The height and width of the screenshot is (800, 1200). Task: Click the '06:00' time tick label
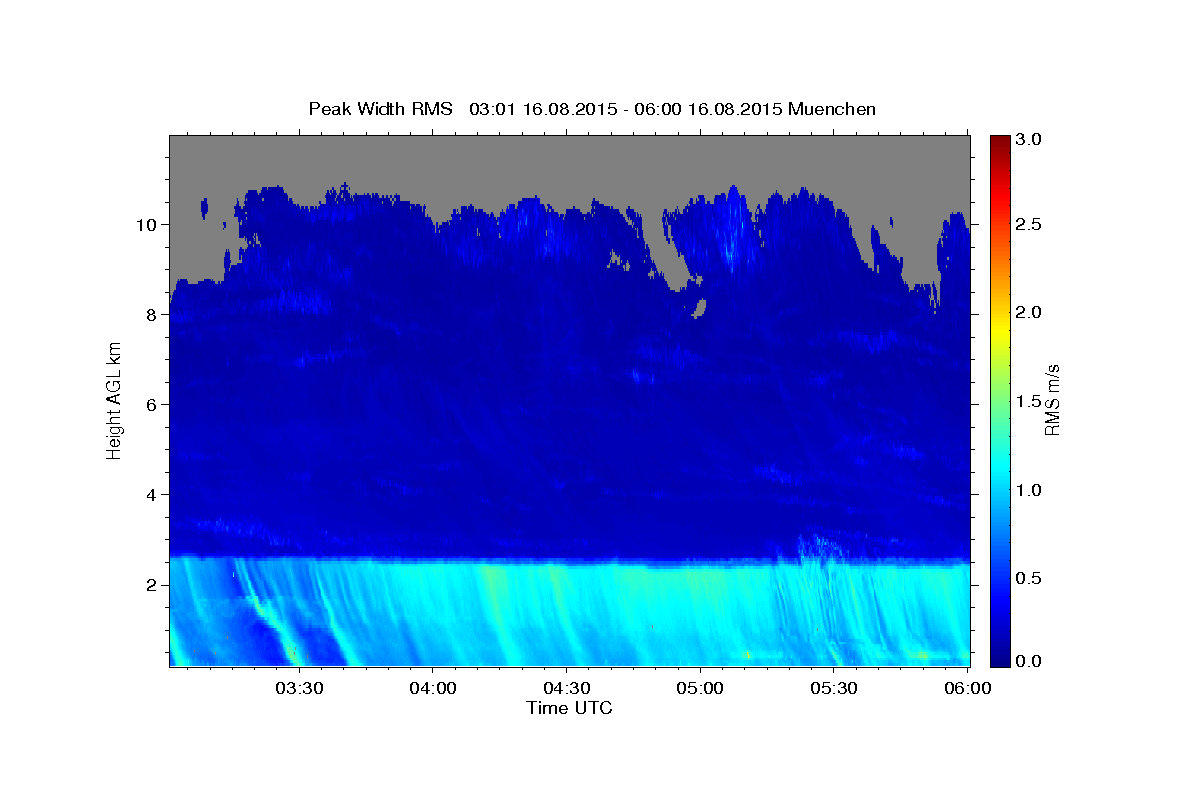pos(967,689)
